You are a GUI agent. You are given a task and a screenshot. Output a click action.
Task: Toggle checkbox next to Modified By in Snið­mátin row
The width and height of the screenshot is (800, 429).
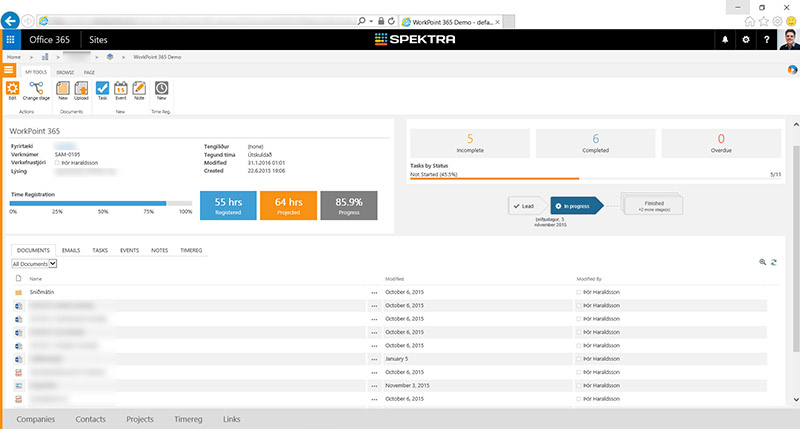579,292
